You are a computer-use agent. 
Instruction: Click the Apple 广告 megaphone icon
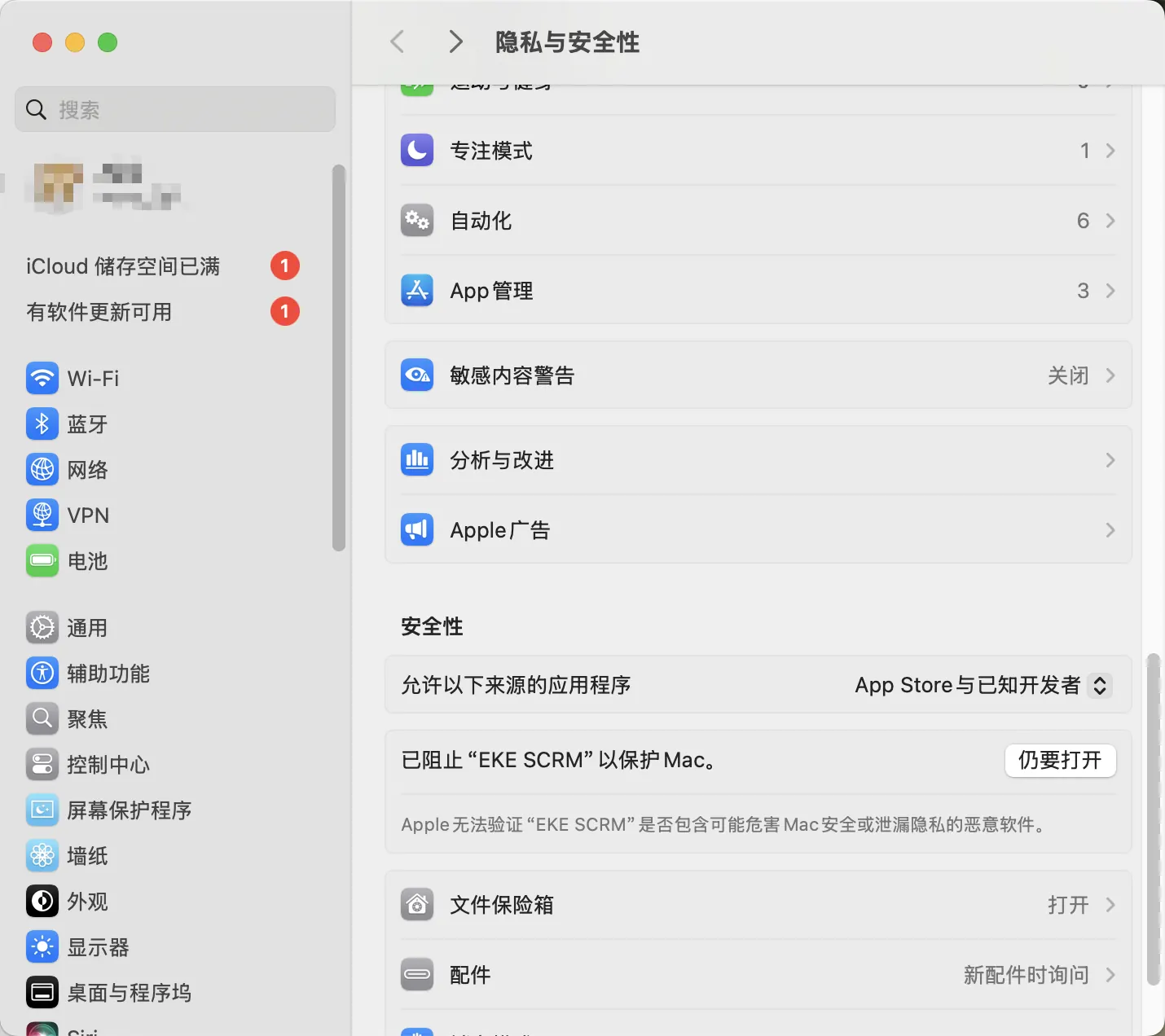click(417, 530)
